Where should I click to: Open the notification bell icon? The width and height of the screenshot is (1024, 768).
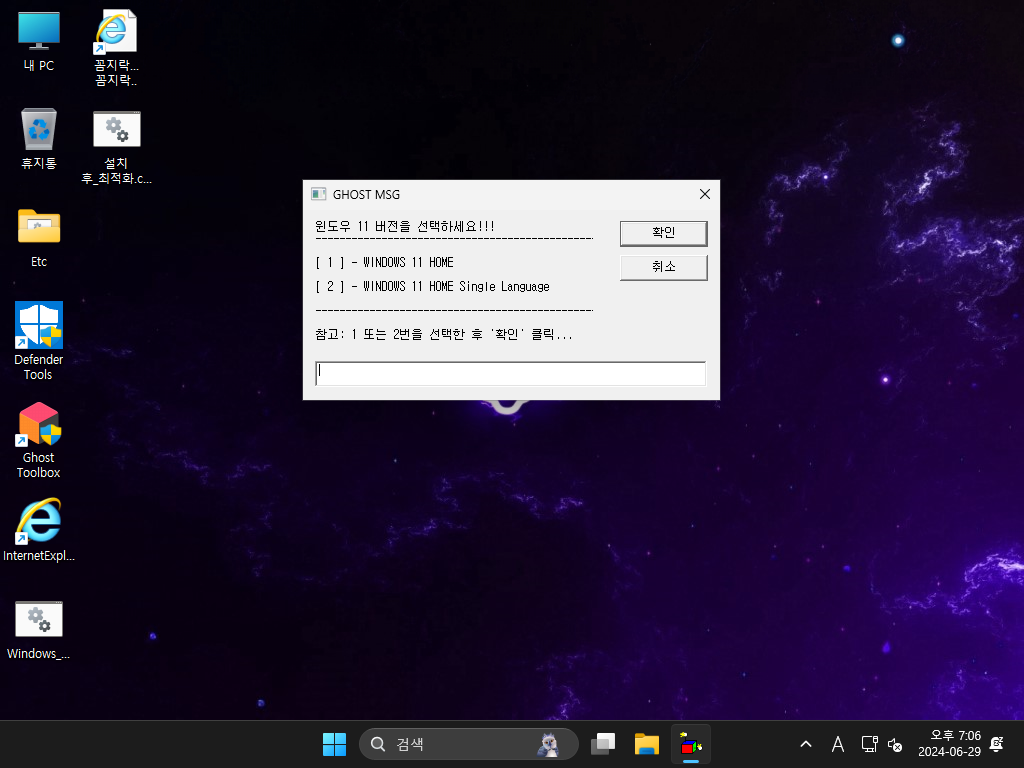(997, 744)
